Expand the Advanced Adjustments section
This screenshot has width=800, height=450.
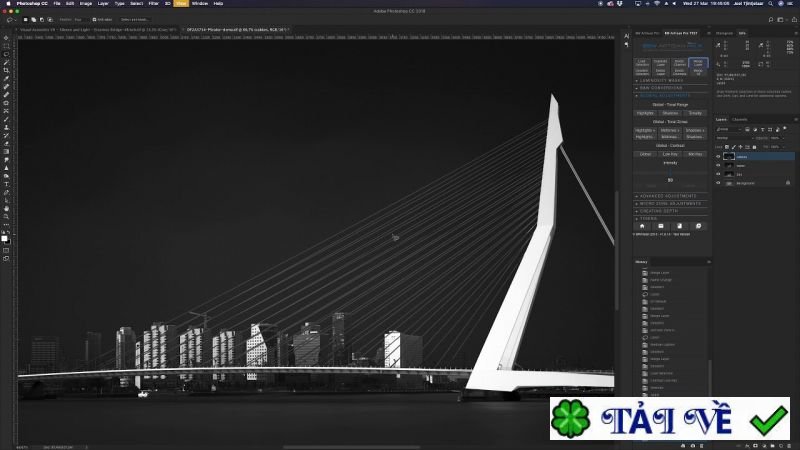670,196
